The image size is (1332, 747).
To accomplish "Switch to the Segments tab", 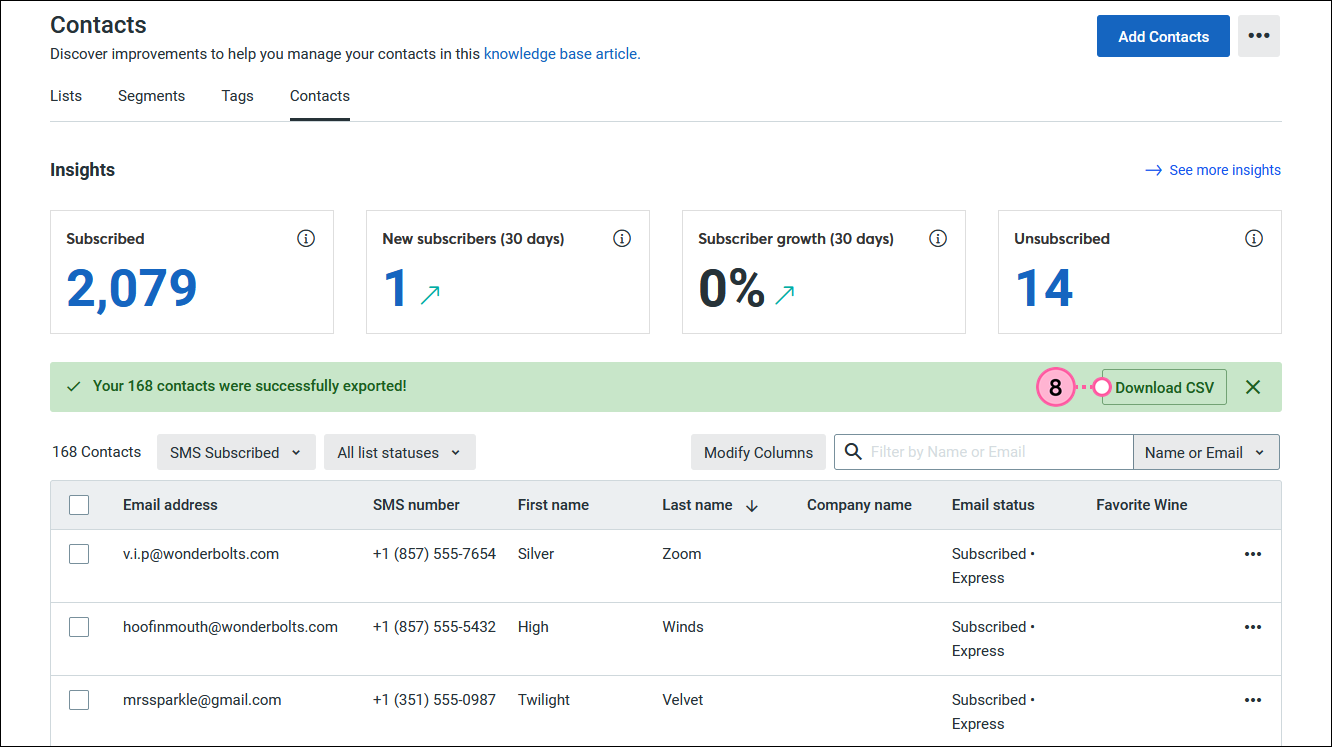I will point(151,96).
